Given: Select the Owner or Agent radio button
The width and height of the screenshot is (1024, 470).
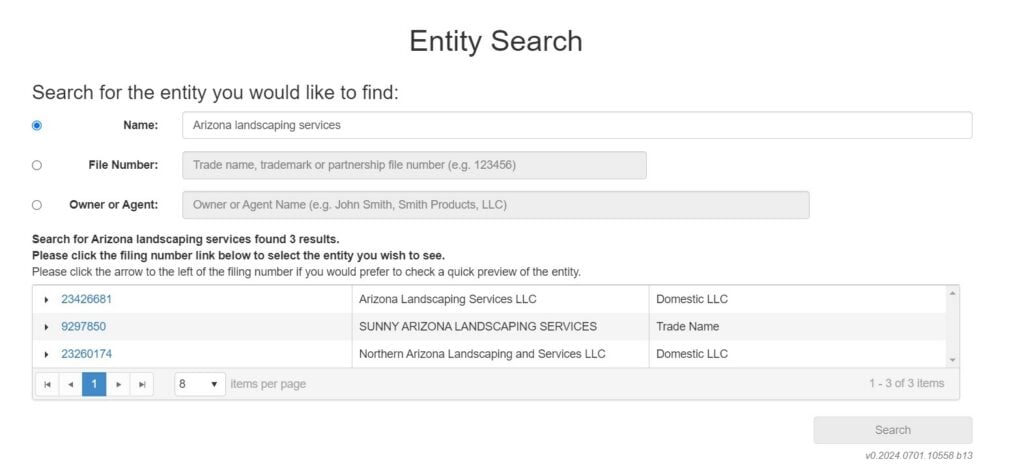Looking at the screenshot, I should click(37, 205).
